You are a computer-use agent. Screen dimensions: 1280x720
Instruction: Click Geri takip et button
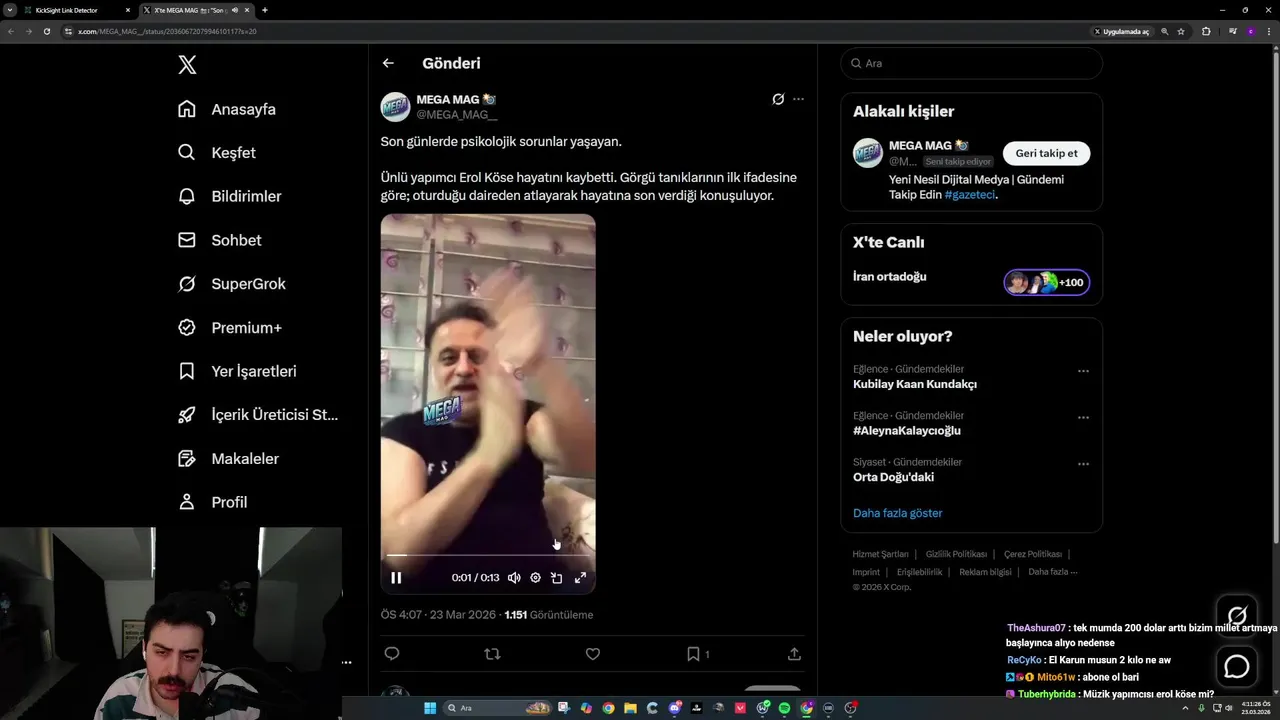(1046, 153)
